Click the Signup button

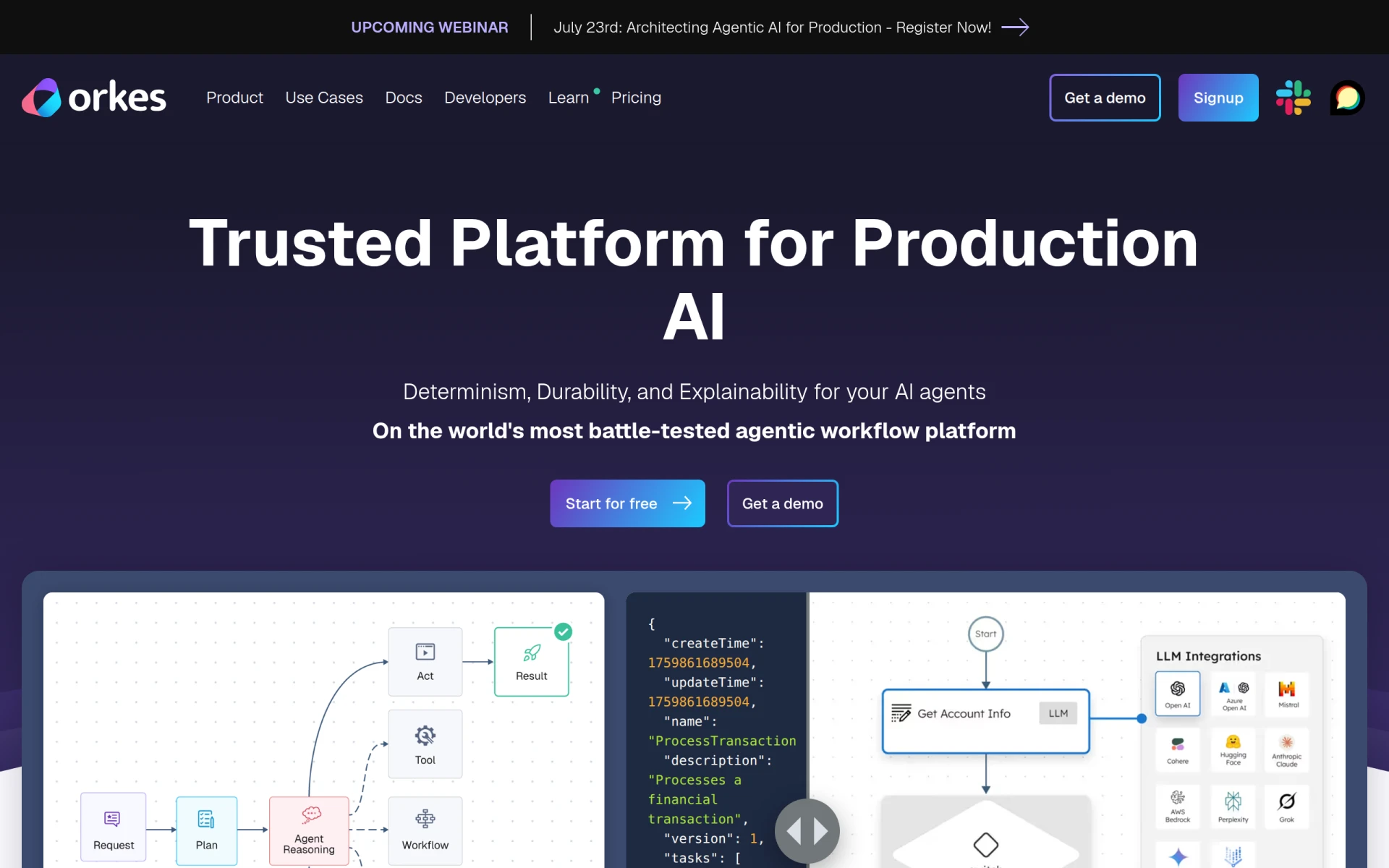pyautogui.click(x=1218, y=98)
